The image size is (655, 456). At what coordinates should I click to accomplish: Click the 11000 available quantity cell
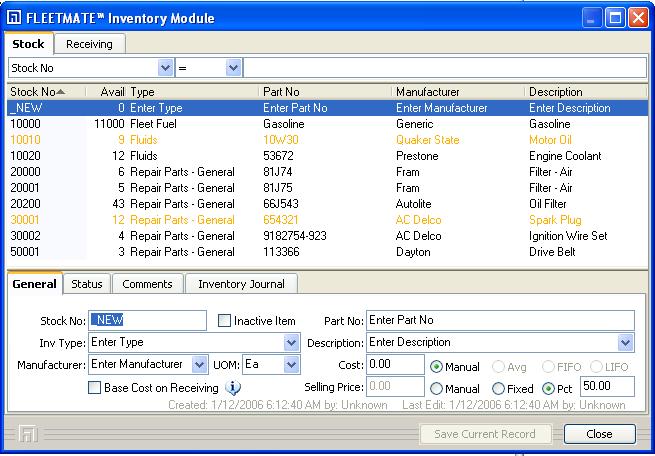click(x=109, y=124)
